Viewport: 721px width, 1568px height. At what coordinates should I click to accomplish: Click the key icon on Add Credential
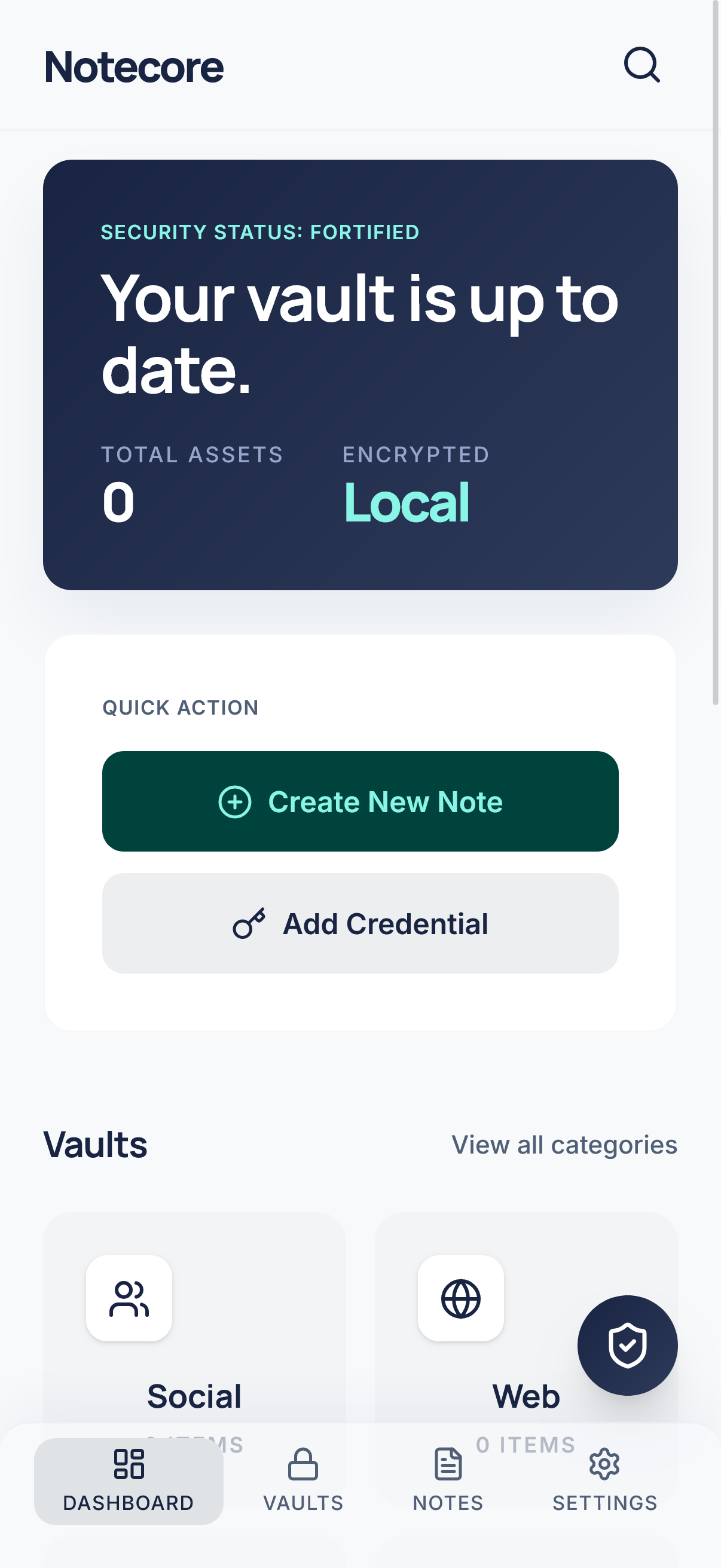249,923
